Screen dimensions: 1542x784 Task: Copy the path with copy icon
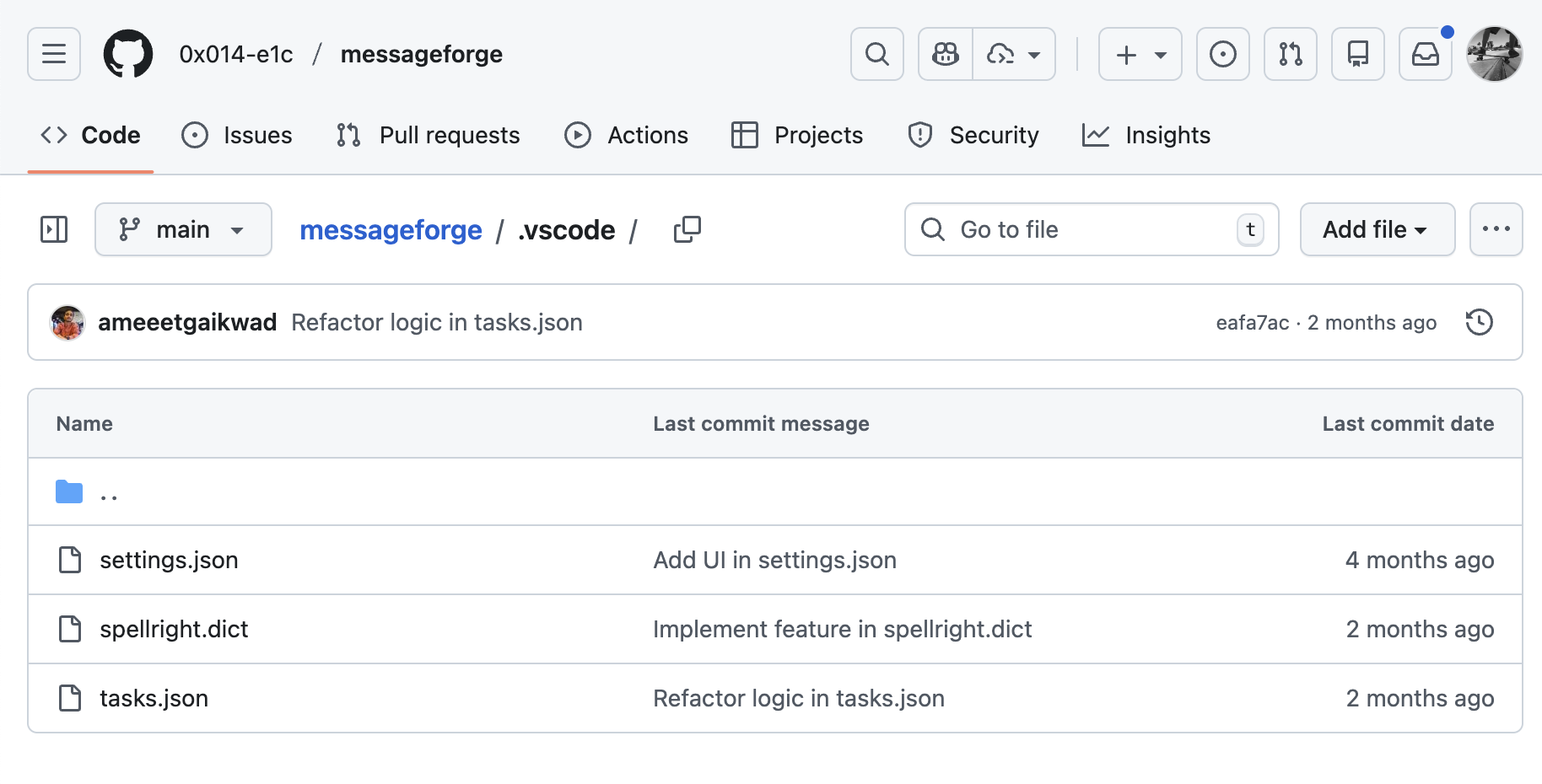pyautogui.click(x=687, y=229)
